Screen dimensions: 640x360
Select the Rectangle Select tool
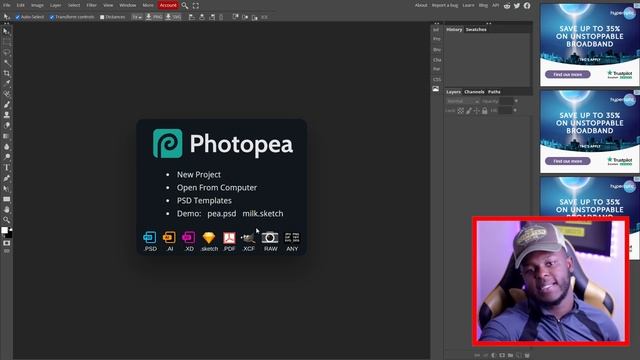[6, 42]
